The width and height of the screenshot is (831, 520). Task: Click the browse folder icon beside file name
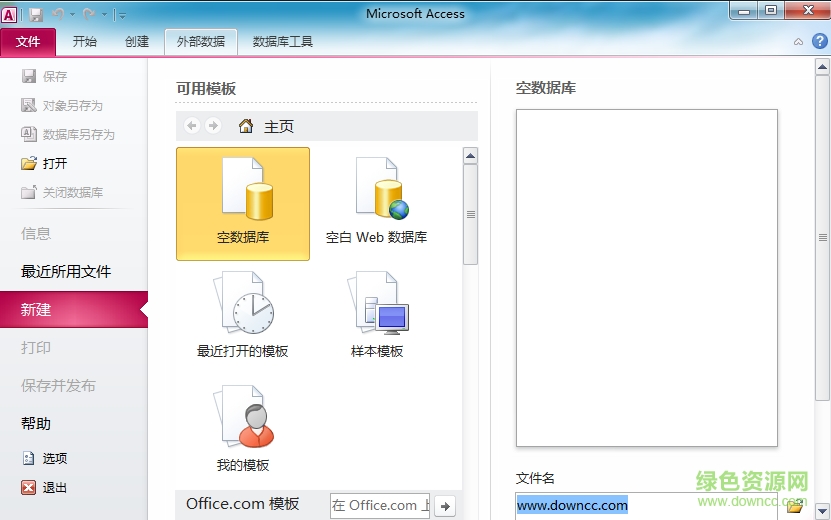(x=795, y=506)
